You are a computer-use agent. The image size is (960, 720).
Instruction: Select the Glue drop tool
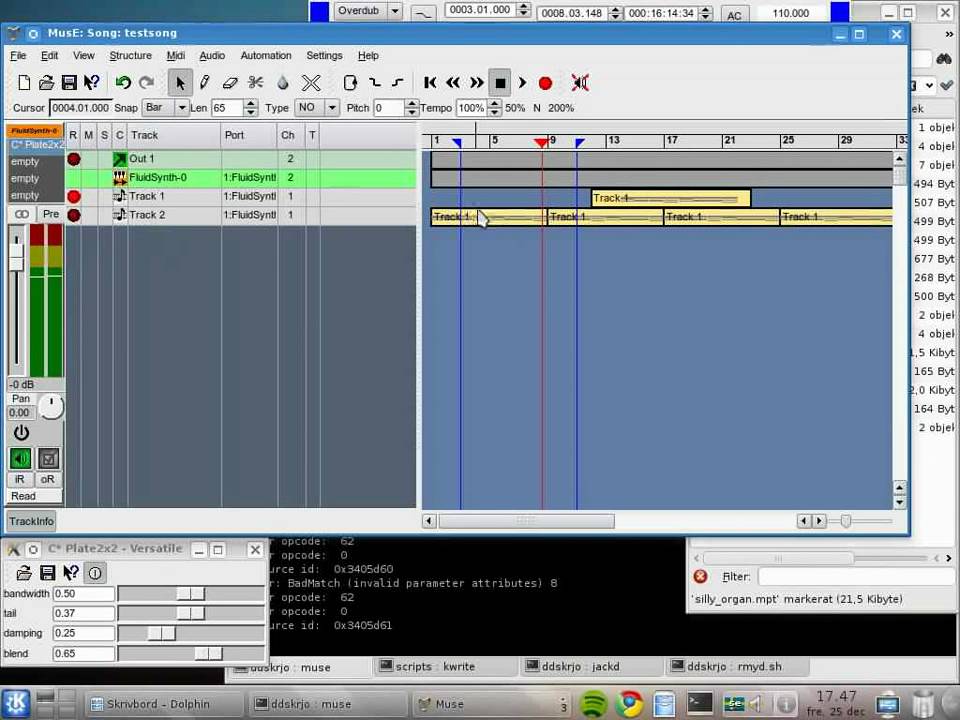click(282, 83)
